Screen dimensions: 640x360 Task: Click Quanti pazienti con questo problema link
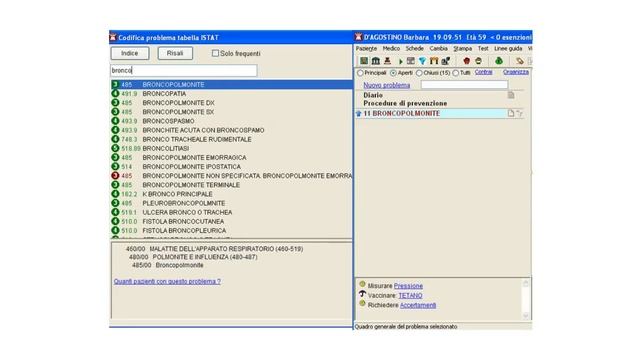[x=167, y=282]
